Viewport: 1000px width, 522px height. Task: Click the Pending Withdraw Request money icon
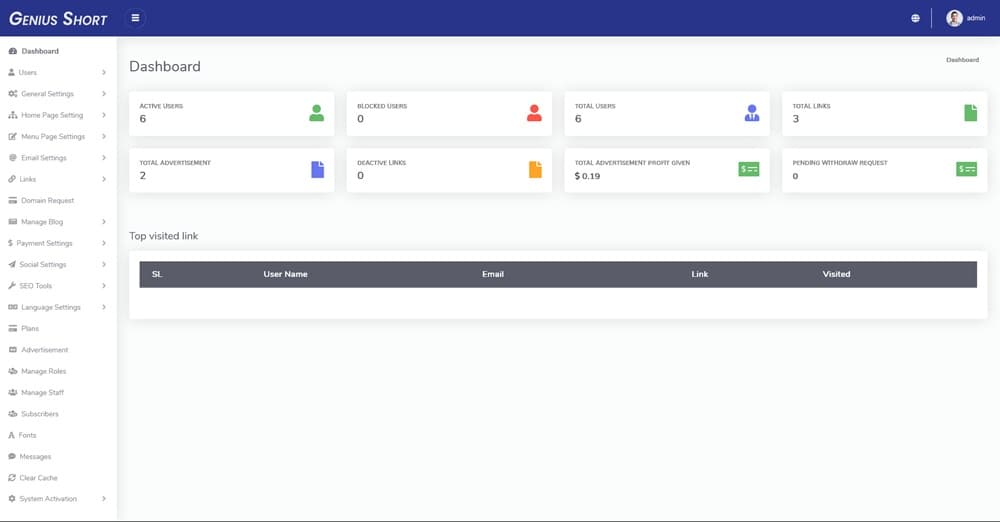point(966,169)
